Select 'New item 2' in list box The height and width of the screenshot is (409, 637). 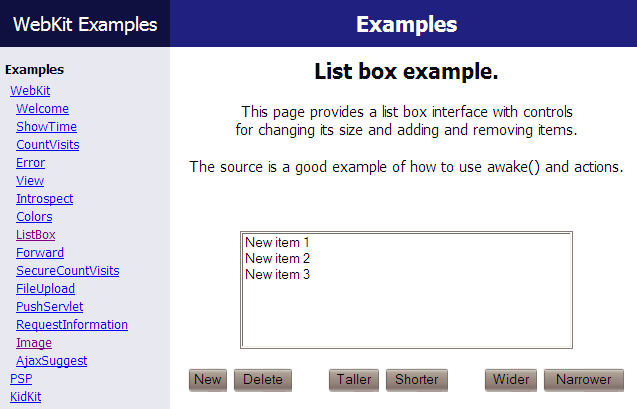tap(278, 259)
